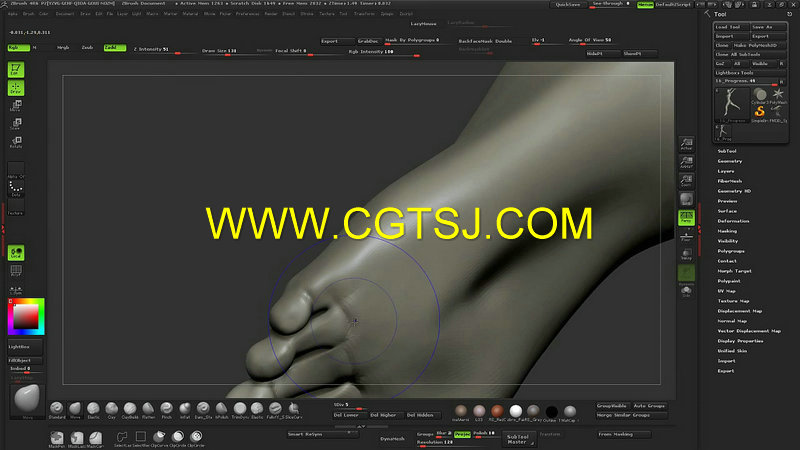The image size is (800, 450).
Task: Pick the Pinch brush icon
Action: 167,409
